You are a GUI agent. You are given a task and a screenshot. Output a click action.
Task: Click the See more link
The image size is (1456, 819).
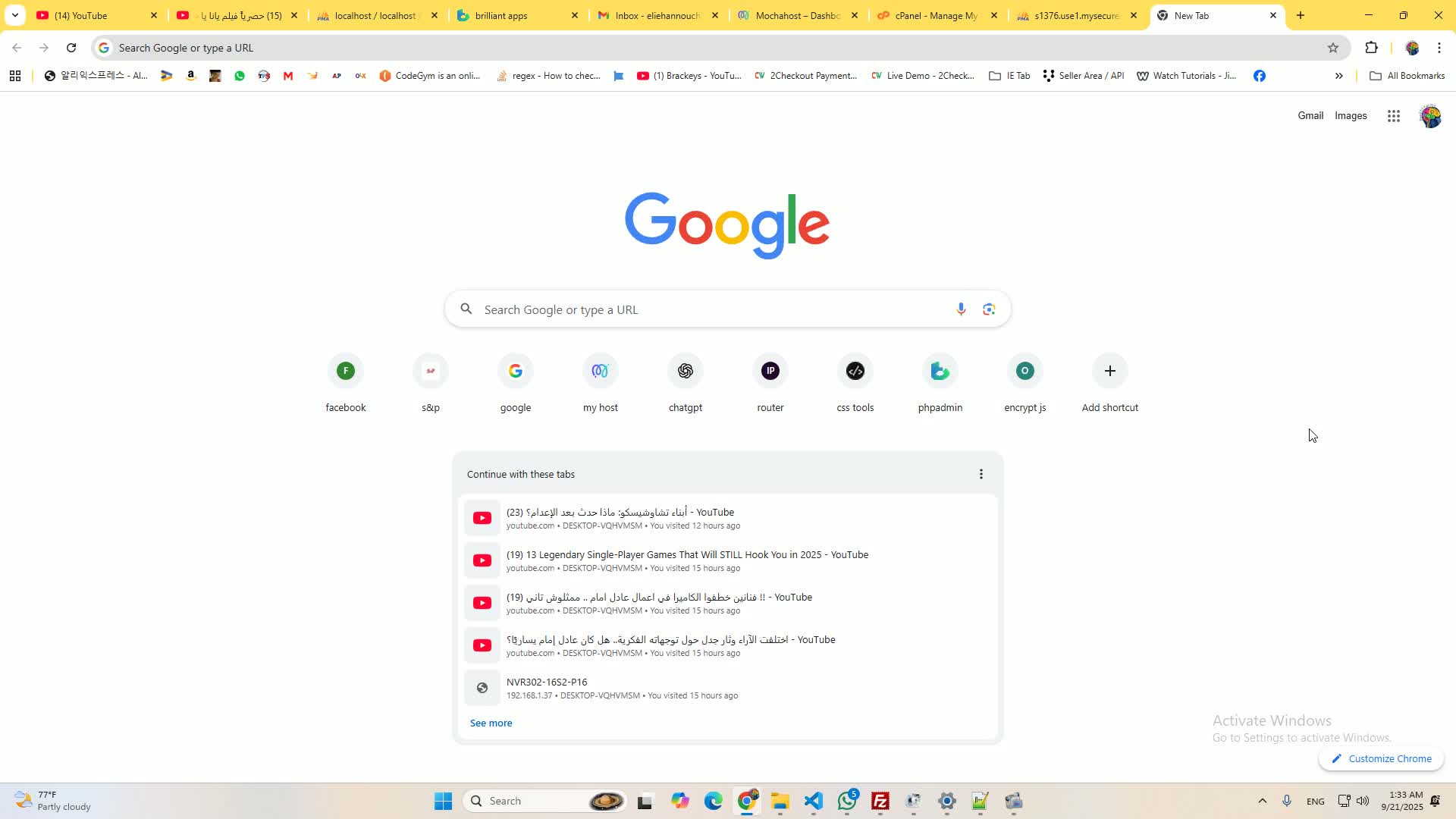(491, 723)
